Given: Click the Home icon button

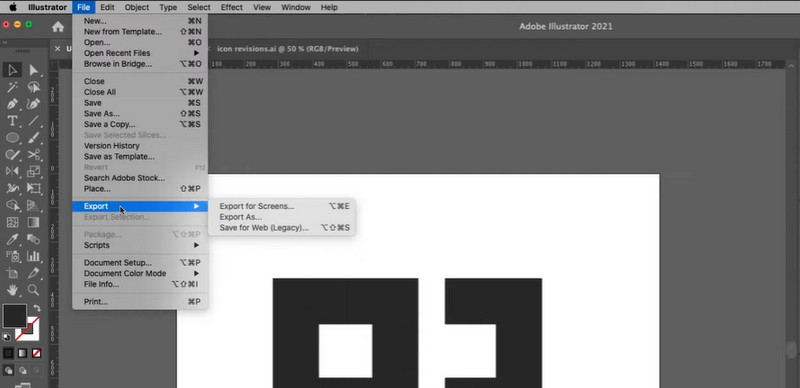Looking at the screenshot, I should coord(58,27).
